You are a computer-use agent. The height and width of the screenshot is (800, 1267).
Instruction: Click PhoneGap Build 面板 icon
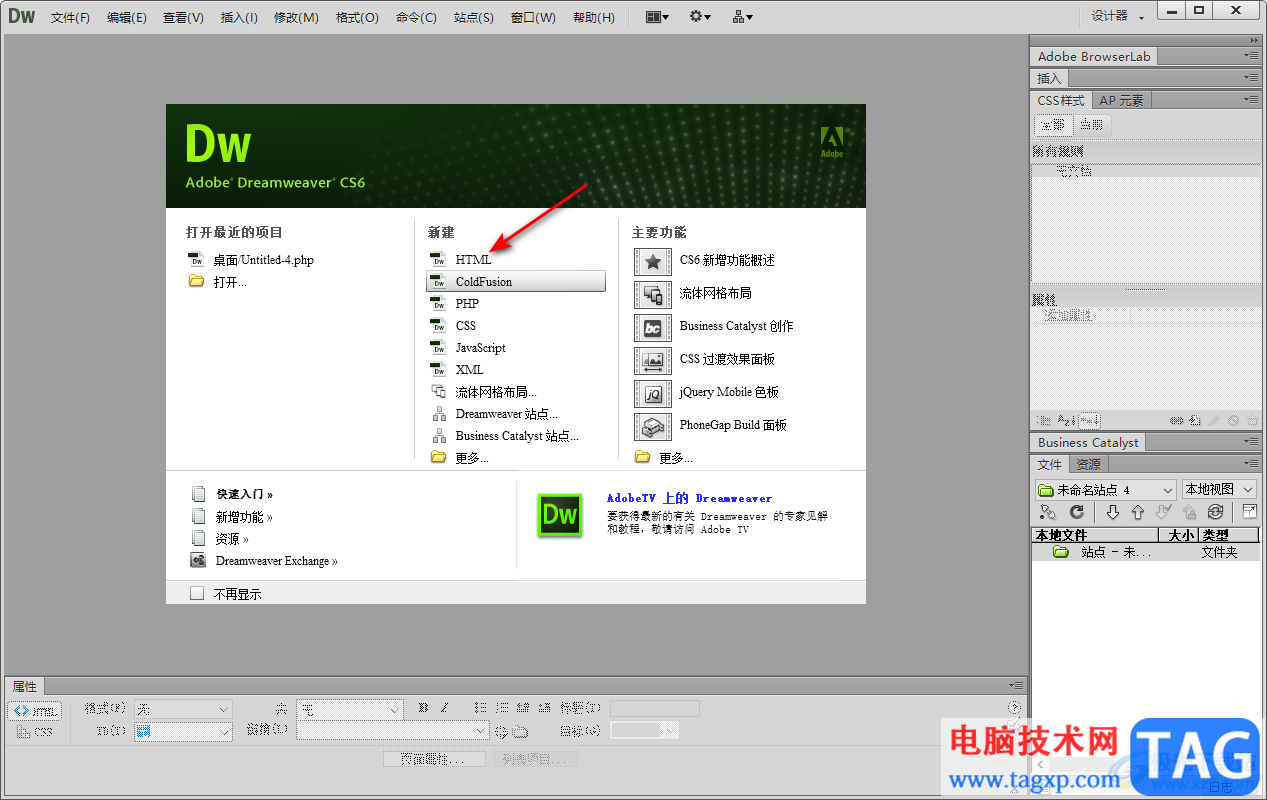[653, 426]
